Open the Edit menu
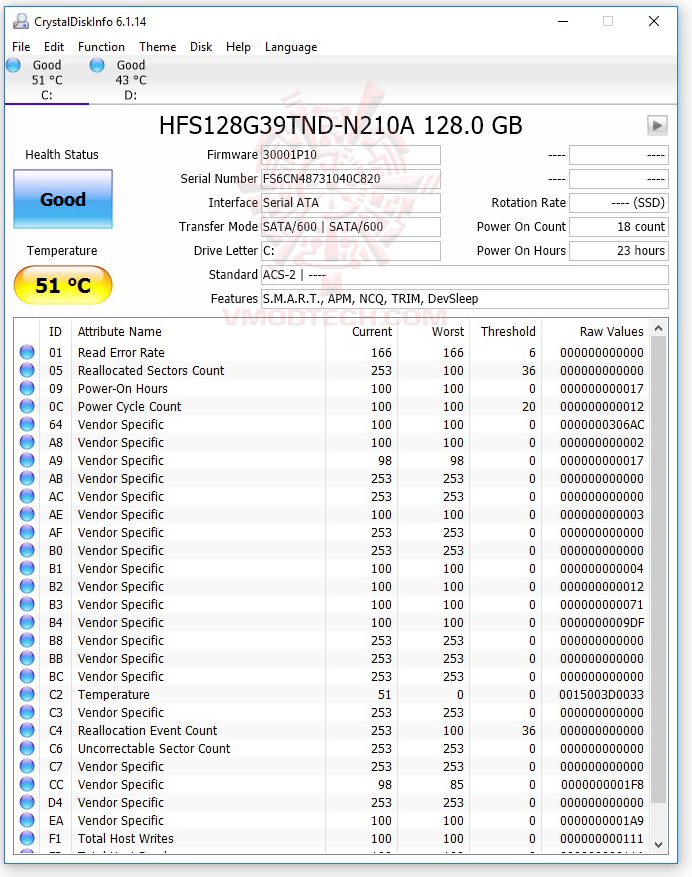The height and width of the screenshot is (877, 692). click(54, 47)
